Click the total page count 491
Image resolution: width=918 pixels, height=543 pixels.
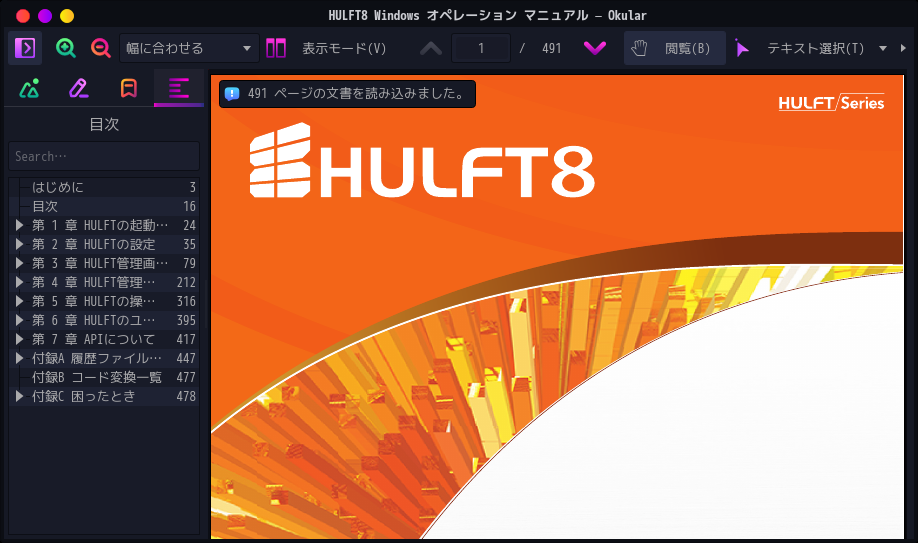click(552, 48)
